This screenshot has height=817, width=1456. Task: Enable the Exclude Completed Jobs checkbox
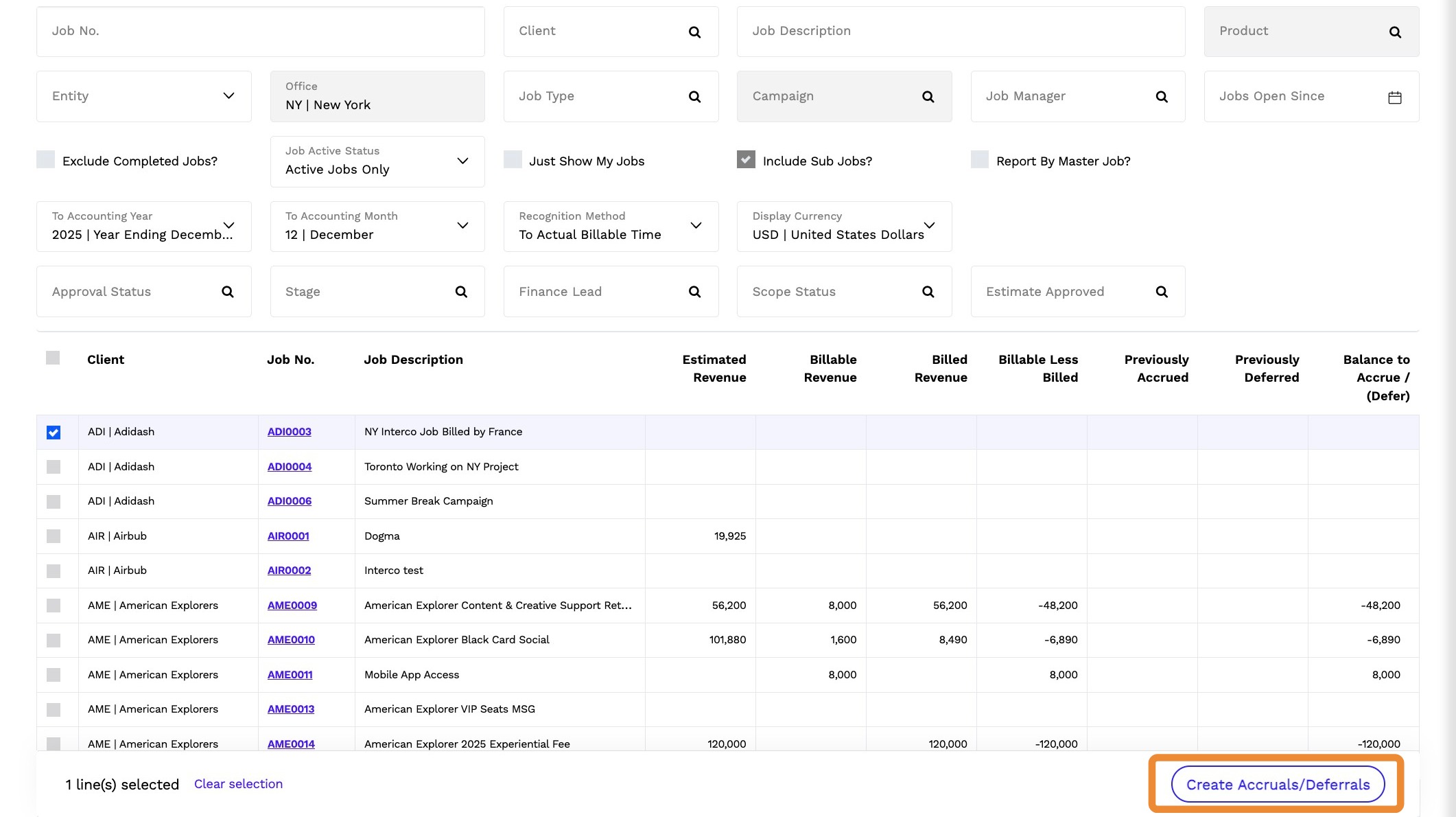point(45,159)
